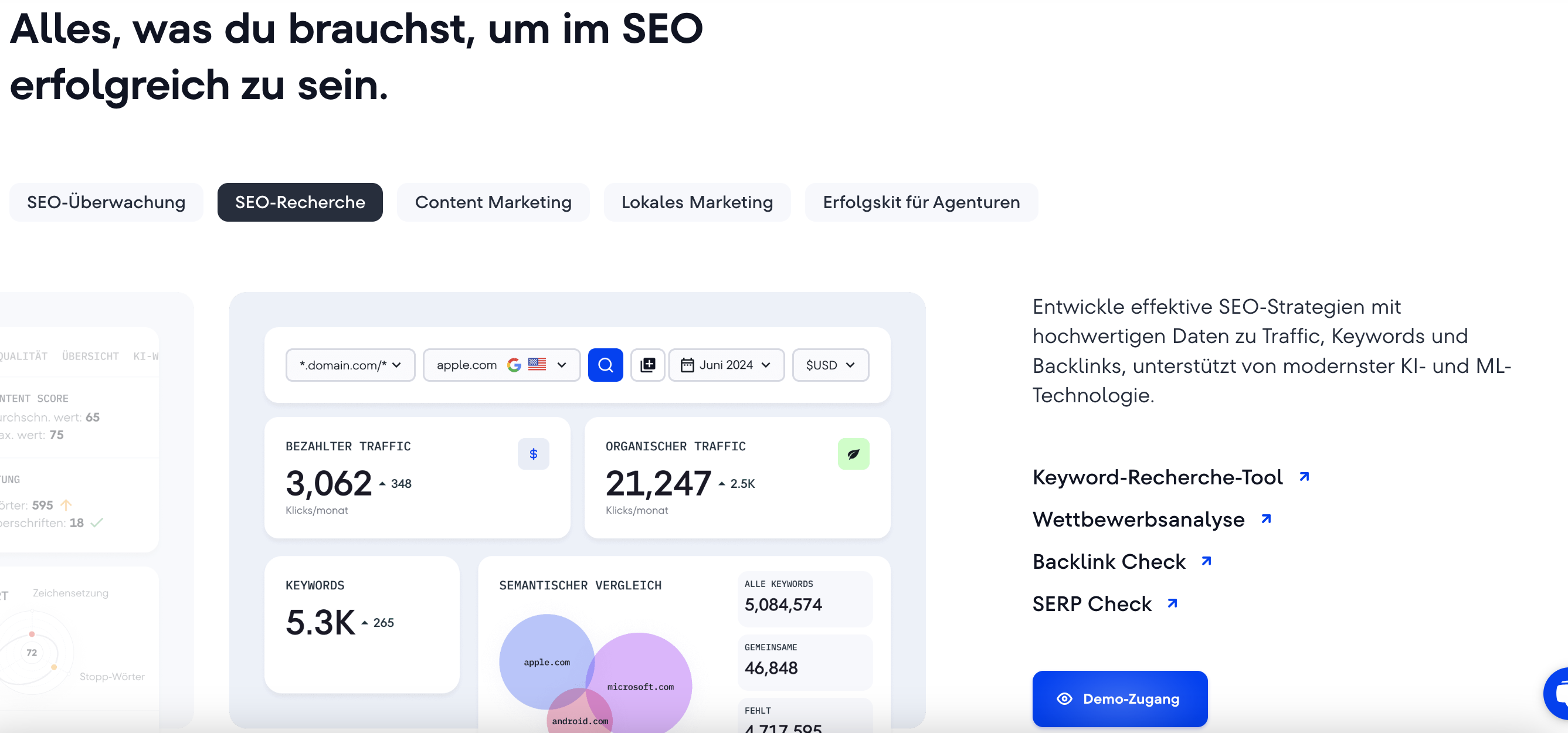
Task: Select Erfolgskit für Agenturen tab
Action: [921, 202]
